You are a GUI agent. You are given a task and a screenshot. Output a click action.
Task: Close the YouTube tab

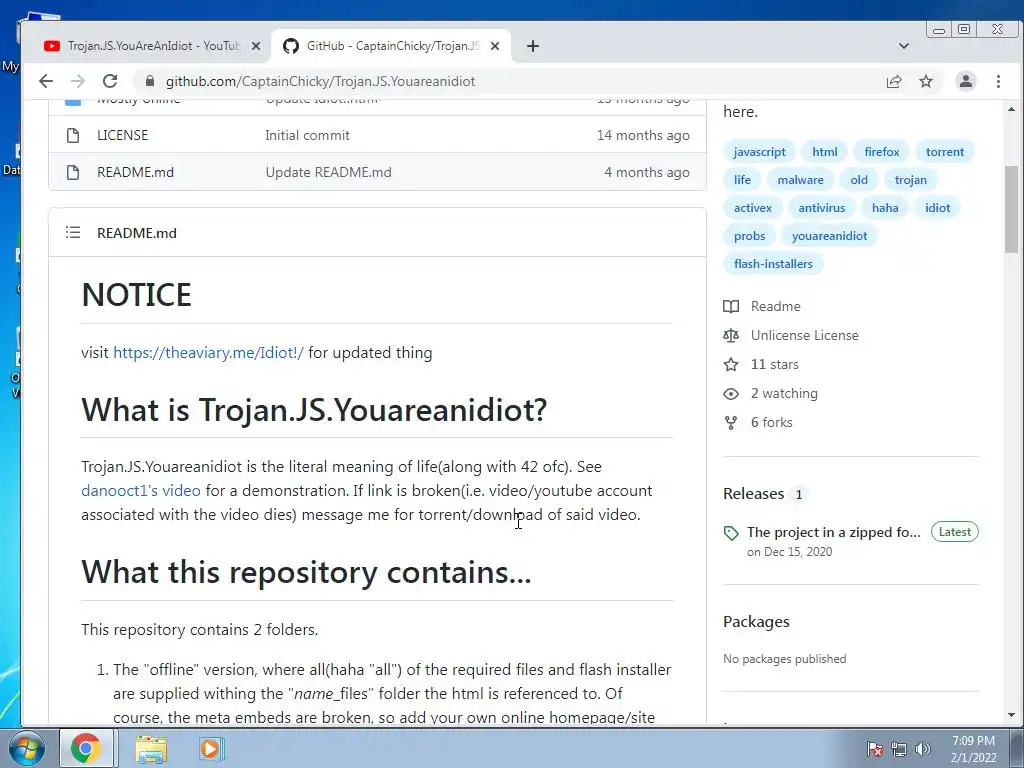point(256,46)
